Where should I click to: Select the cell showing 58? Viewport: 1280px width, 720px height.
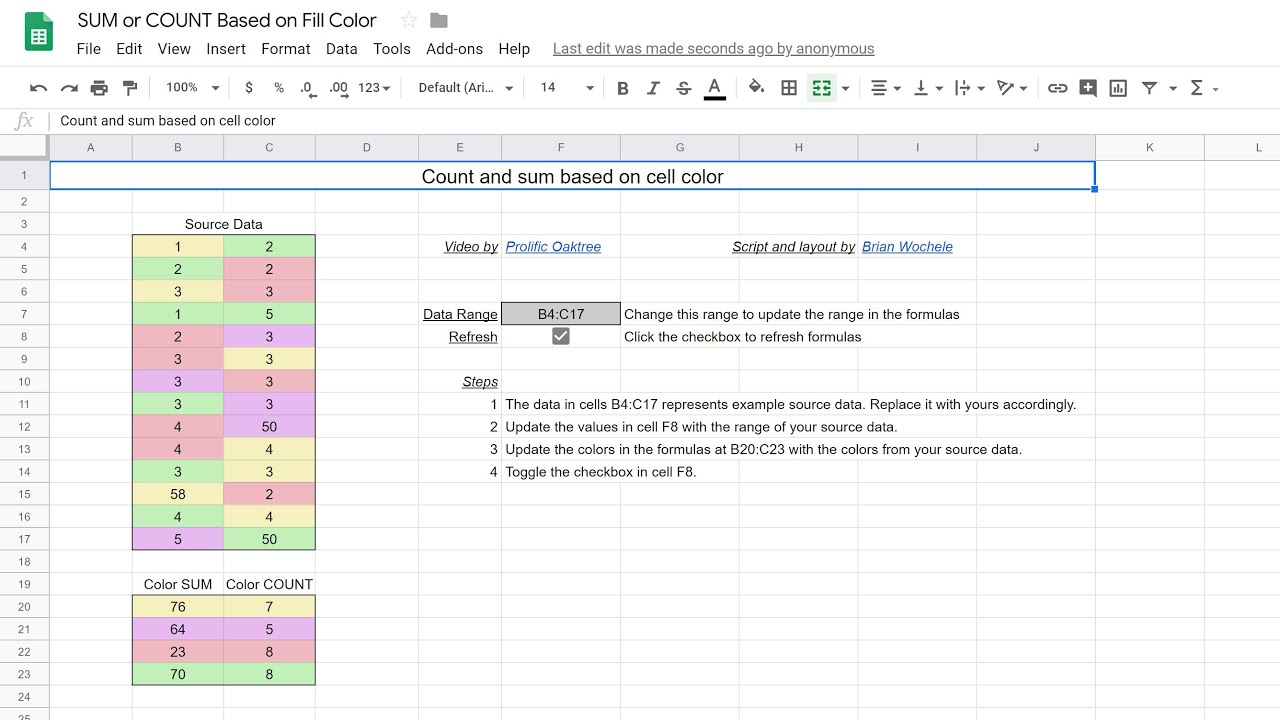178,494
